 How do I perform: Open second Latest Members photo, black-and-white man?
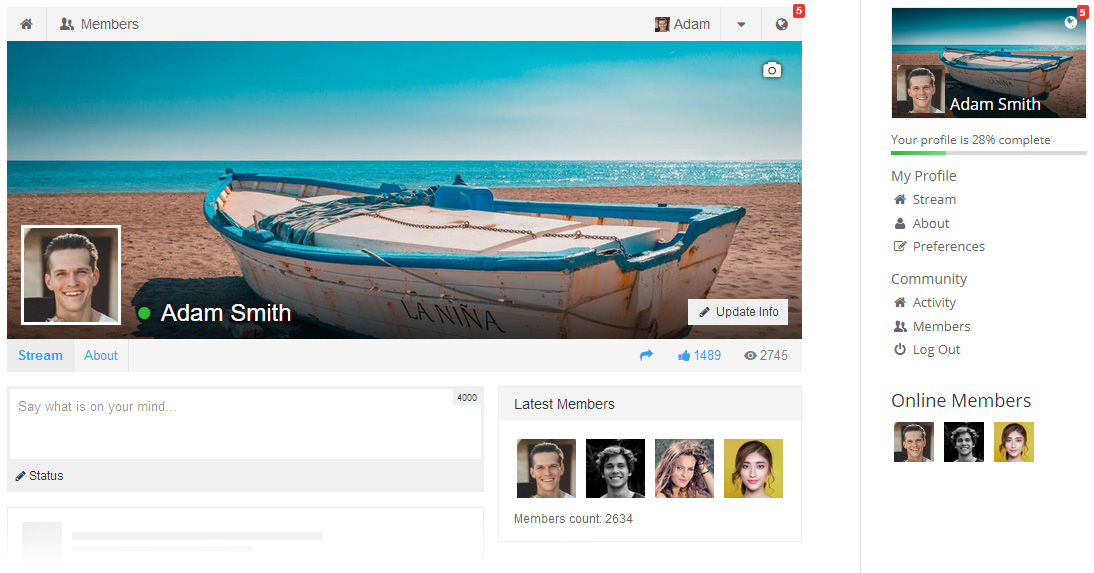(x=615, y=468)
